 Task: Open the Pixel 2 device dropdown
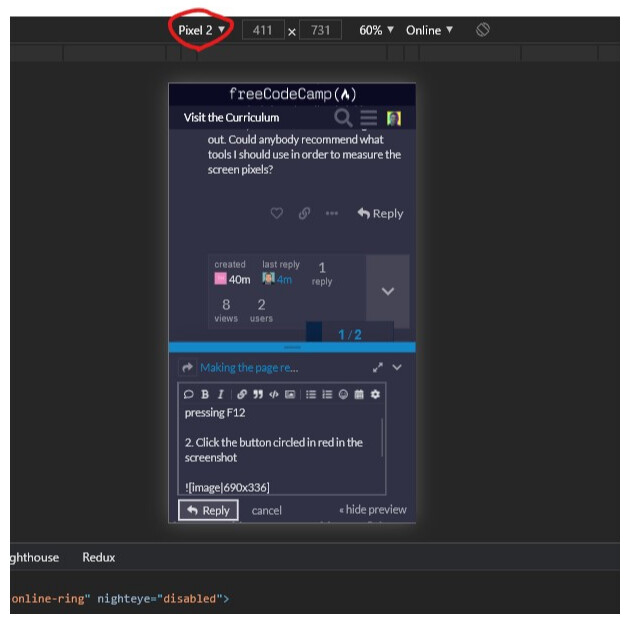[201, 30]
